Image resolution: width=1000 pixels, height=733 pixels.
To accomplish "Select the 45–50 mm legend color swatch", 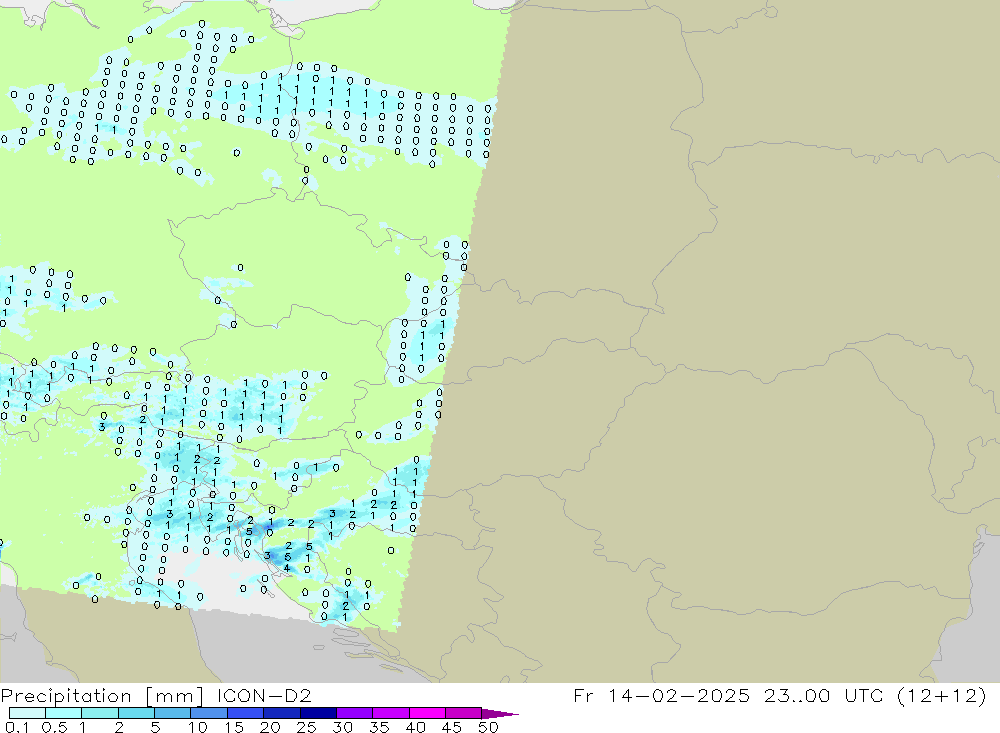I will click(x=463, y=713).
